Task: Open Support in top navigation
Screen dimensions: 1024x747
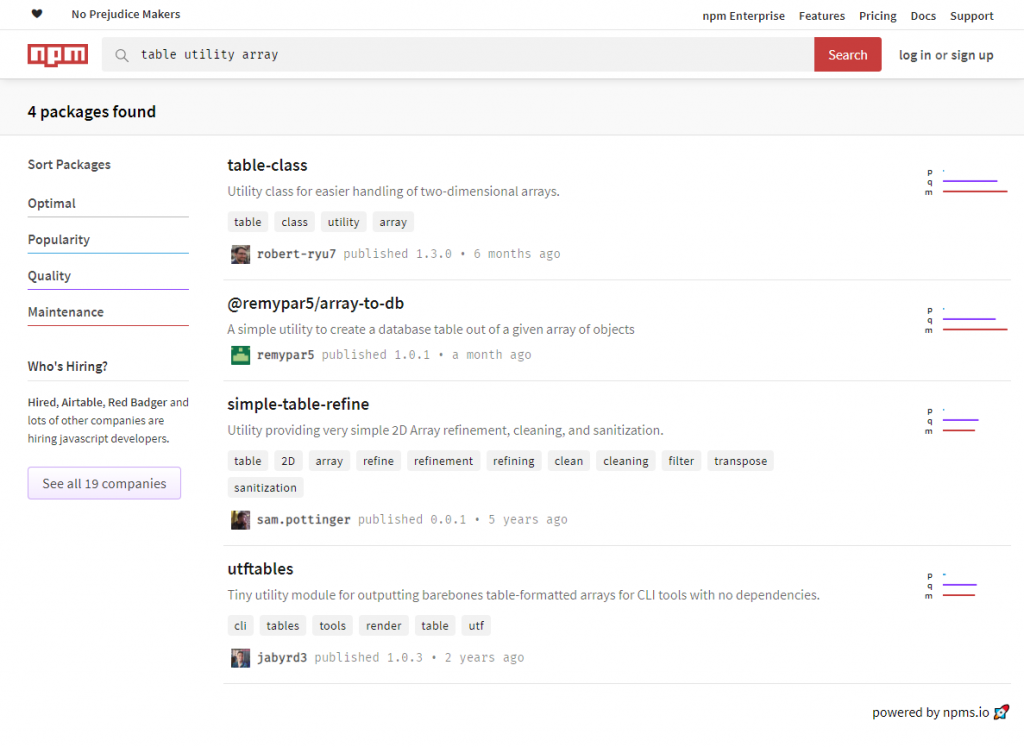Action: [x=971, y=16]
